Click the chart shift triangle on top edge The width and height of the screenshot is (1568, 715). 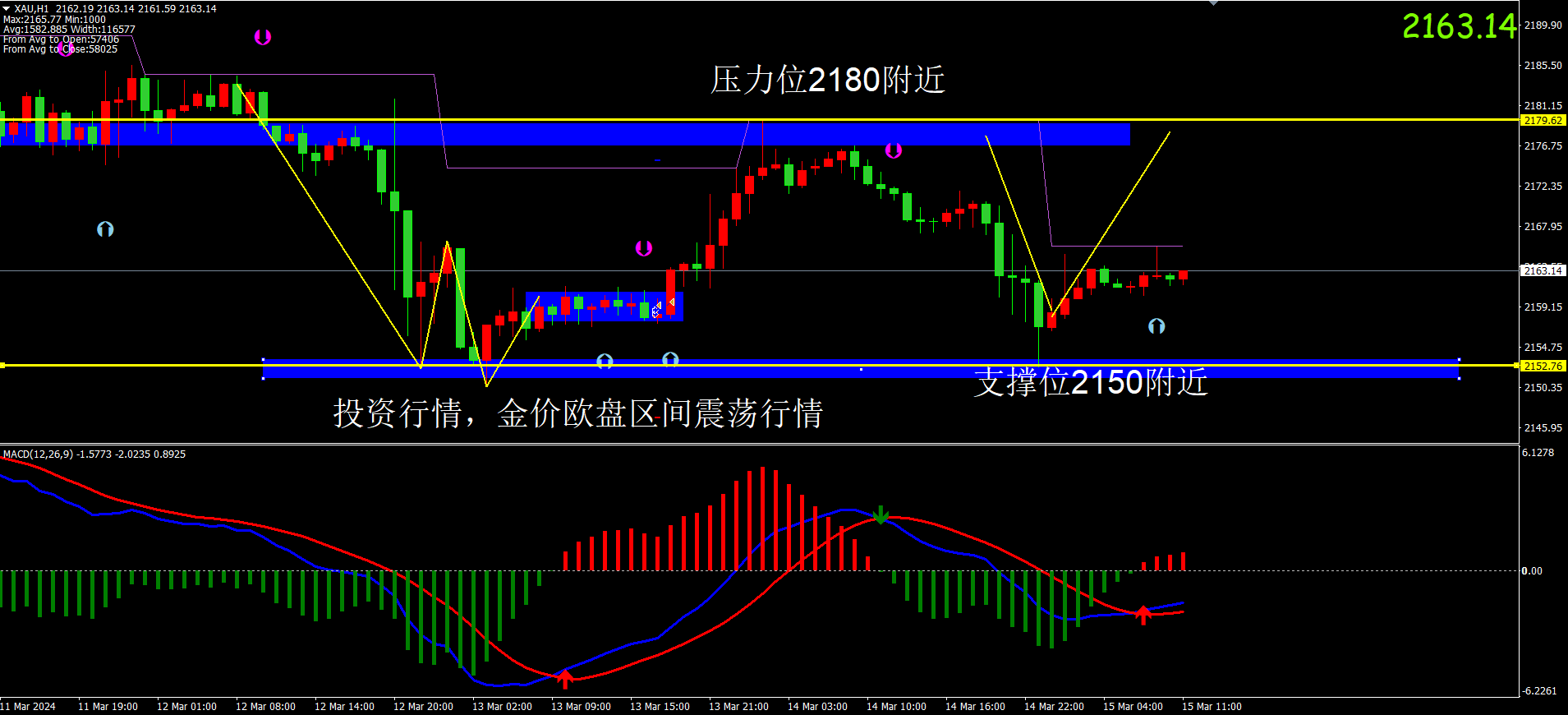[x=1213, y=3]
